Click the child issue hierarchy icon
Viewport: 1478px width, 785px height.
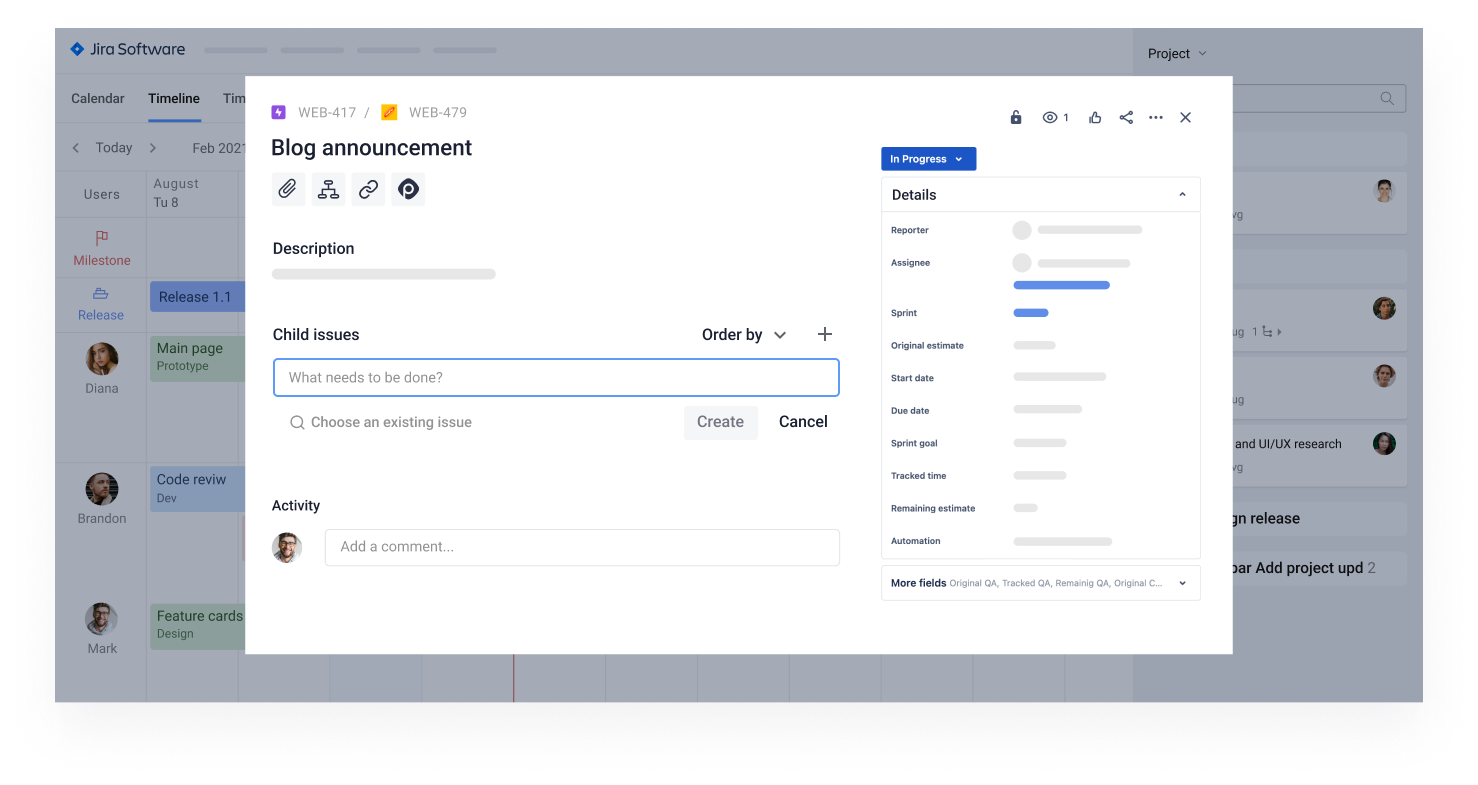[328, 189]
